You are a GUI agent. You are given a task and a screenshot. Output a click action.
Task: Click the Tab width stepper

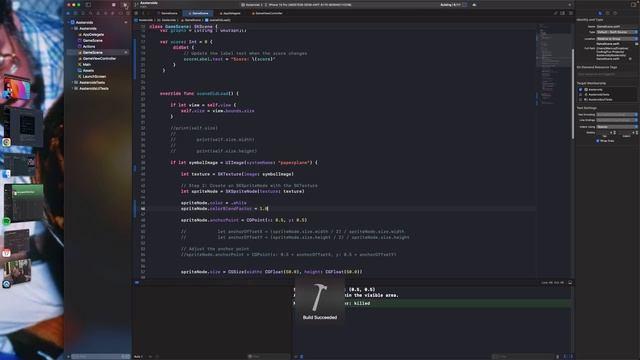(x=615, y=133)
